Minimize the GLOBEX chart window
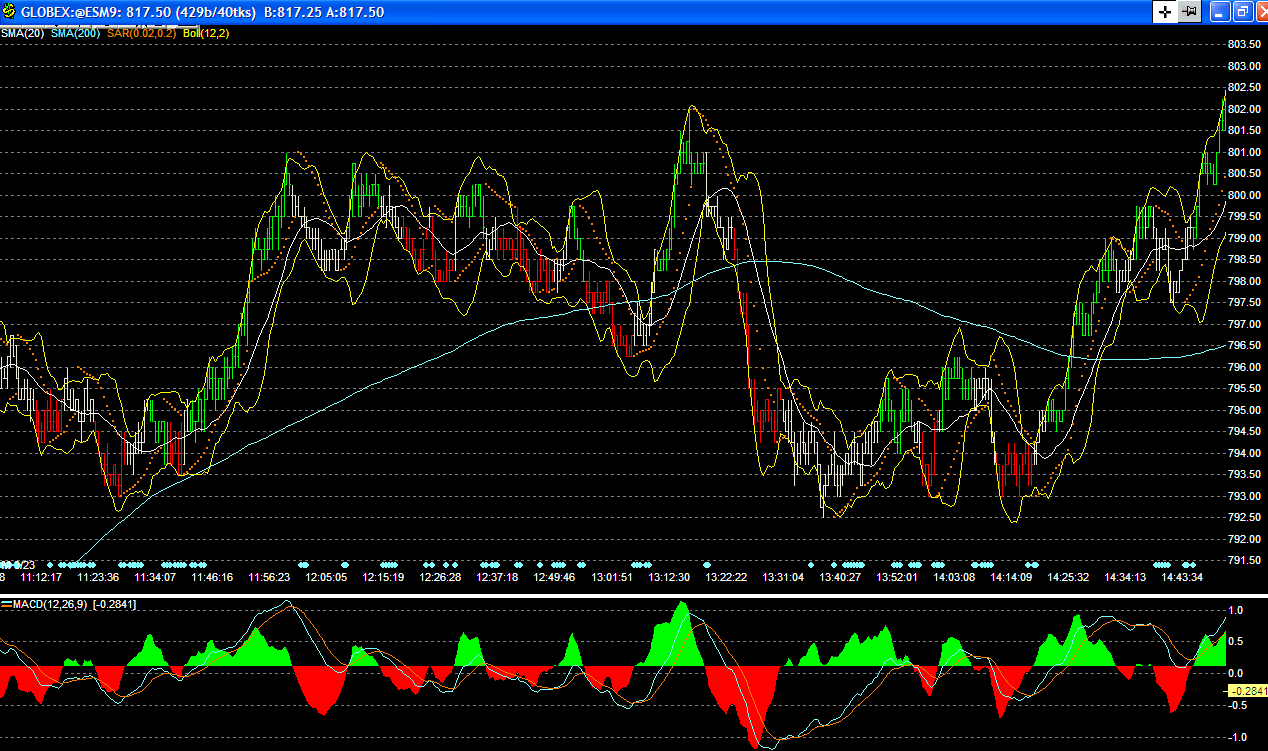This screenshot has width=1268, height=751. [1219, 12]
